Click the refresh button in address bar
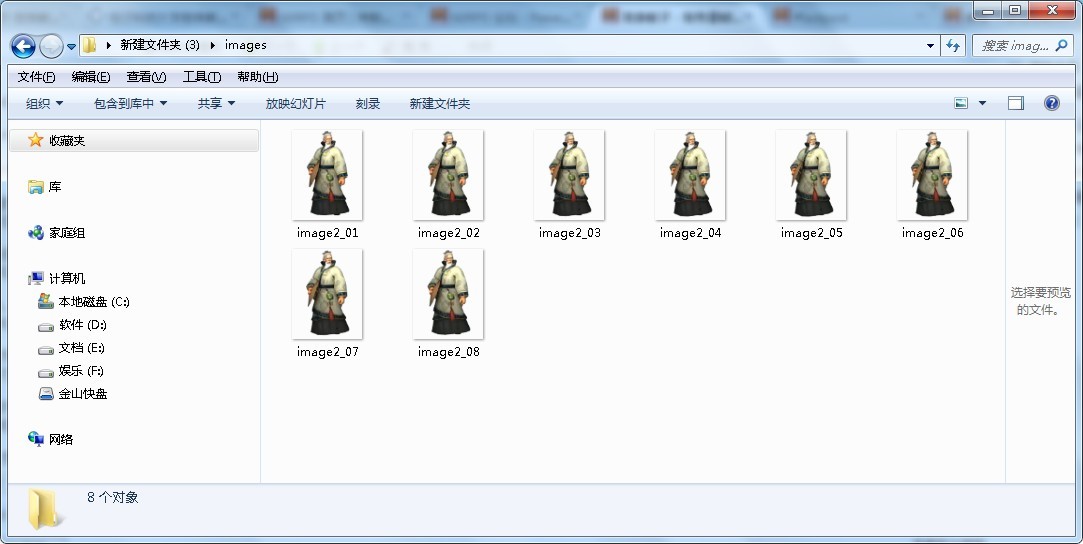 tap(953, 46)
